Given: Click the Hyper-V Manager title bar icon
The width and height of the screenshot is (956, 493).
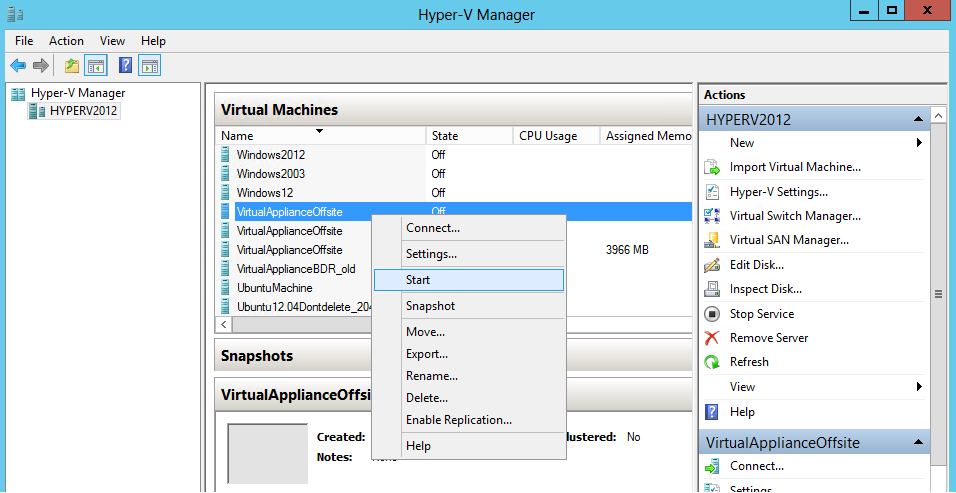Looking at the screenshot, I should point(15,13).
